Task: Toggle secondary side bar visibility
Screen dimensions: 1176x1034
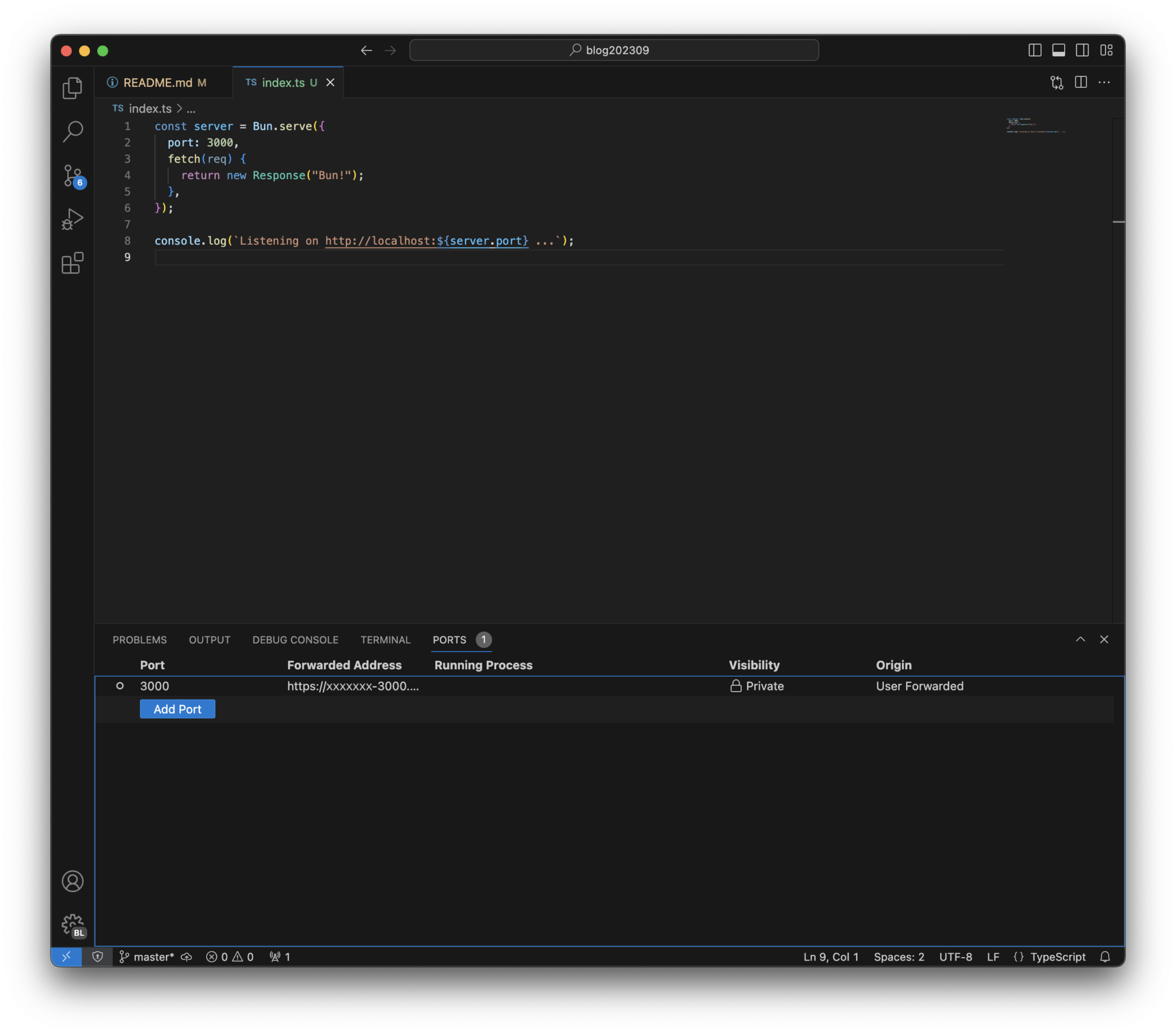Action: (1082, 50)
